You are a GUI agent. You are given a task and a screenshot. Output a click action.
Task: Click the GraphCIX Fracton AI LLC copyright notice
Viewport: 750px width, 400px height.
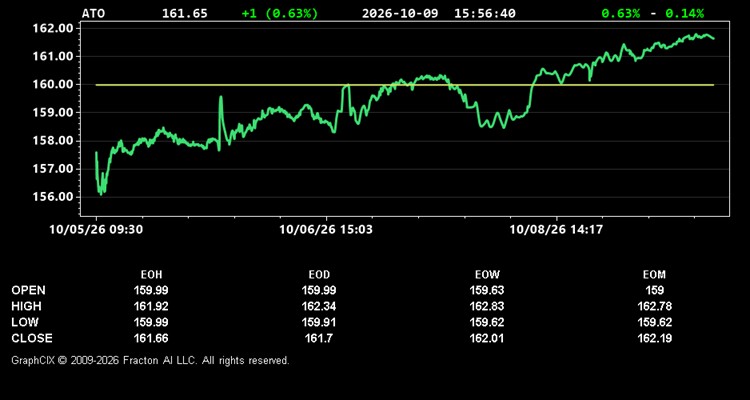150,360
